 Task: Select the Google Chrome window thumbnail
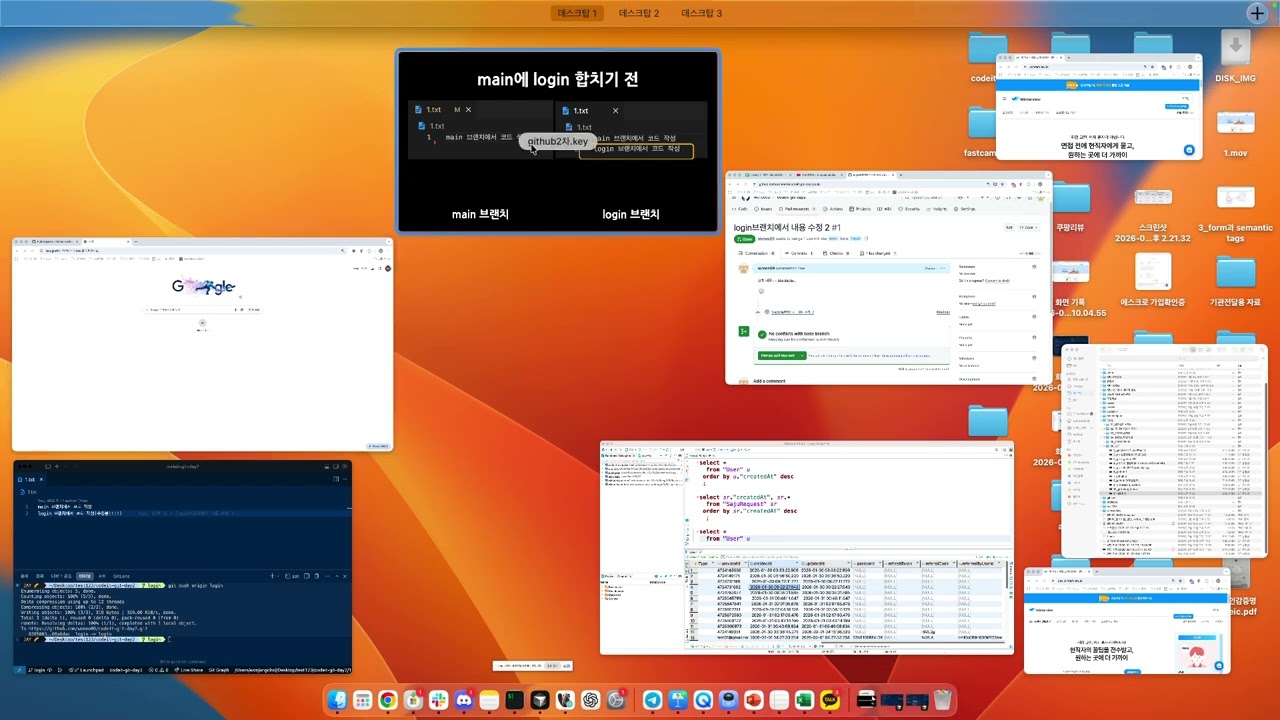click(202, 344)
